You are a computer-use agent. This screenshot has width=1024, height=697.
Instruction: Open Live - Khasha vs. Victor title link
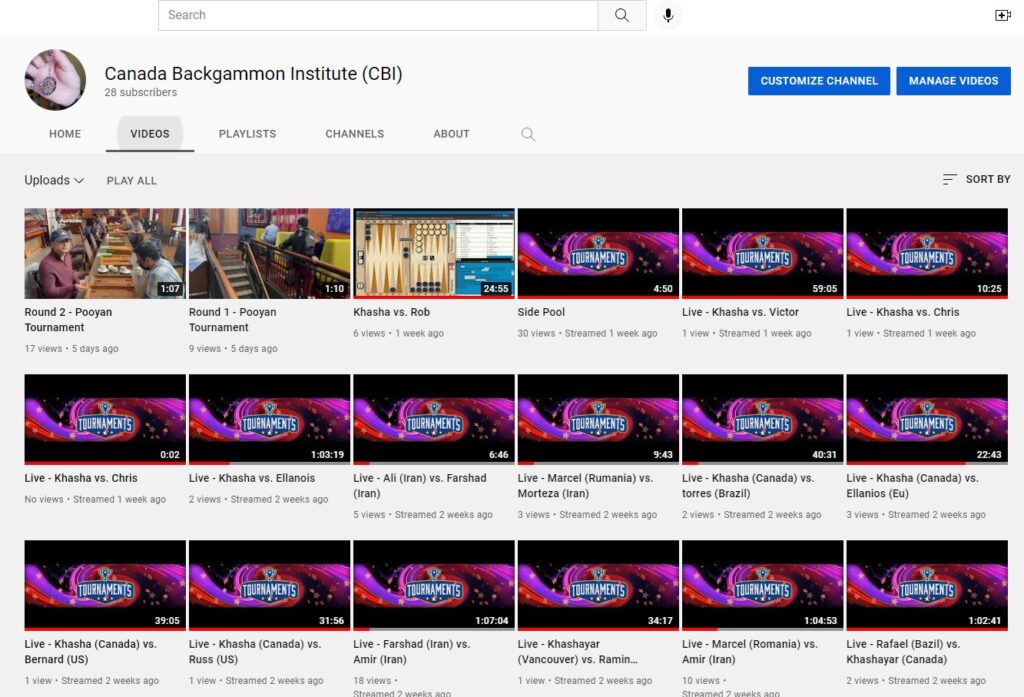pos(740,312)
